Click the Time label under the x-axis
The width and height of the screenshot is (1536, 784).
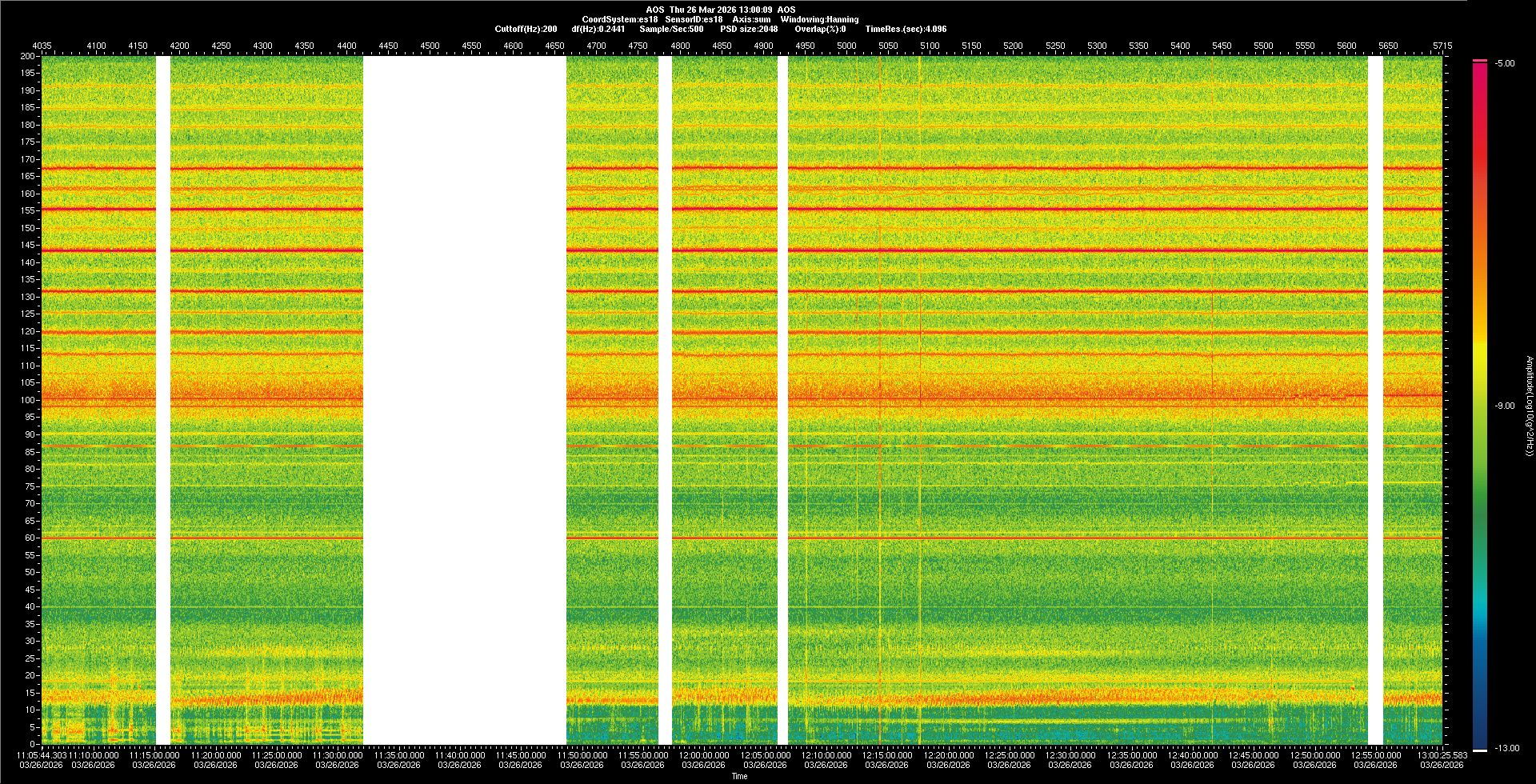[739, 776]
